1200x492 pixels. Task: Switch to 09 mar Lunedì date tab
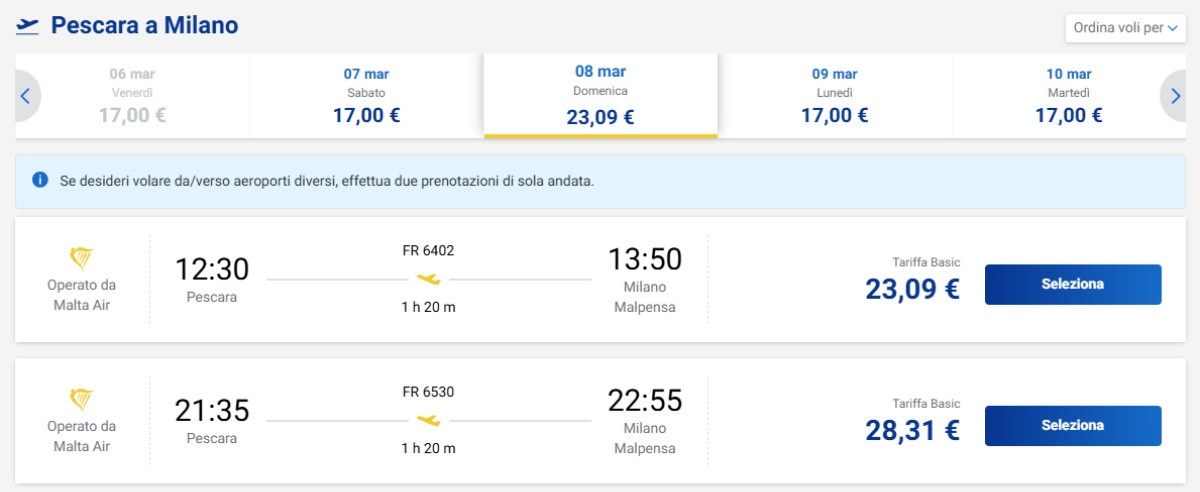coord(834,96)
